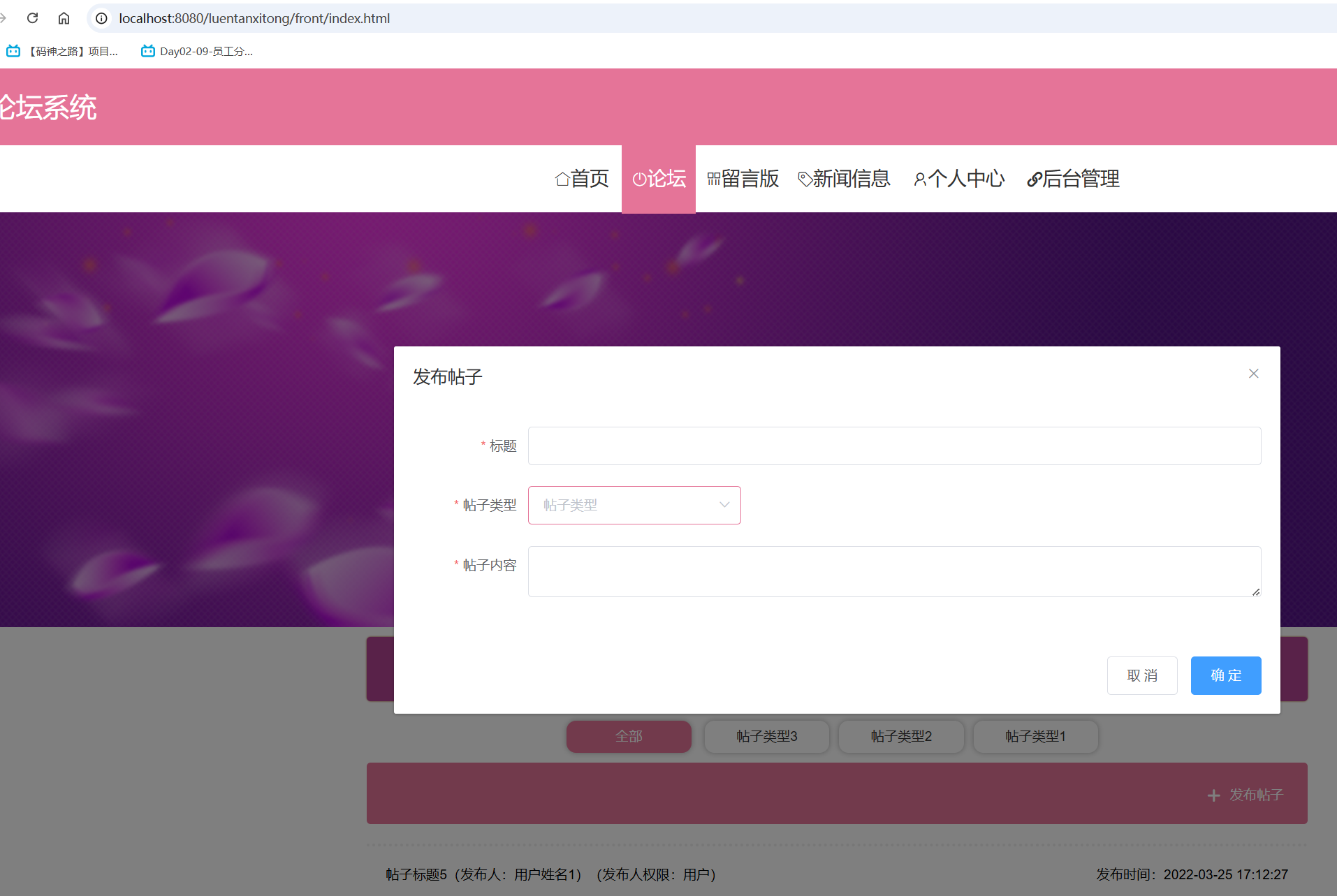Focus the address bar URL
Screen dimensions: 1337x896
tap(254, 18)
